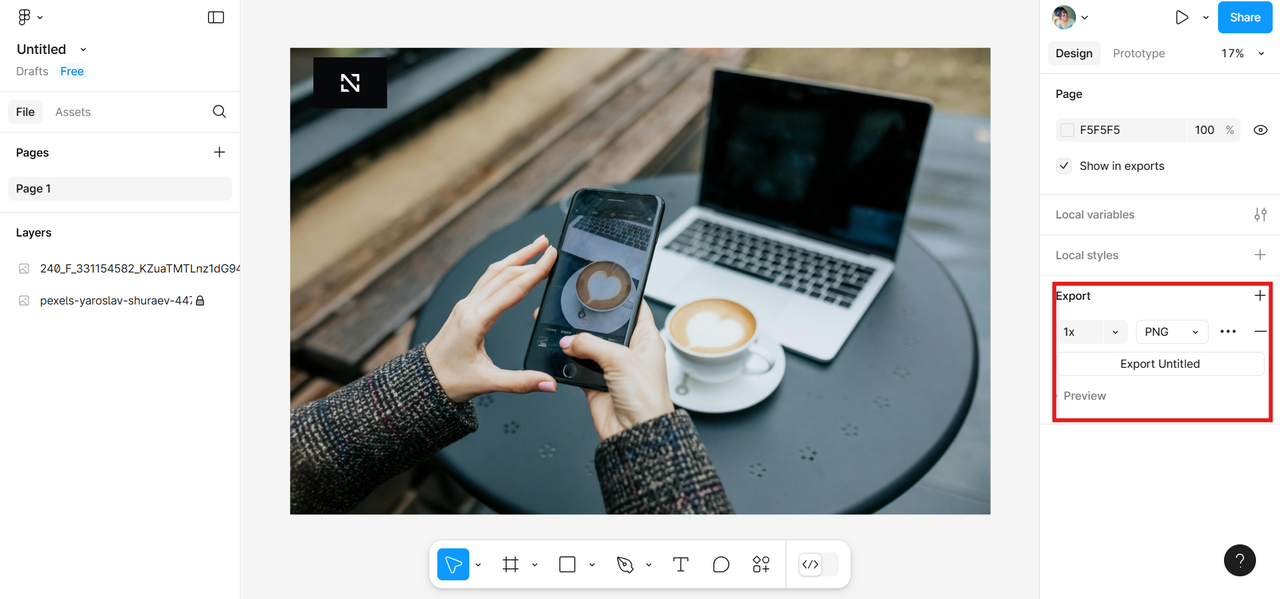Image resolution: width=1280 pixels, height=599 pixels.
Task: Expand the export Preview section
Action: (1084, 396)
